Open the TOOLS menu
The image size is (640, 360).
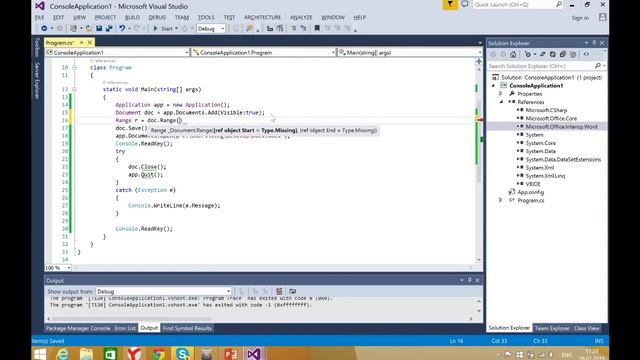206,17
